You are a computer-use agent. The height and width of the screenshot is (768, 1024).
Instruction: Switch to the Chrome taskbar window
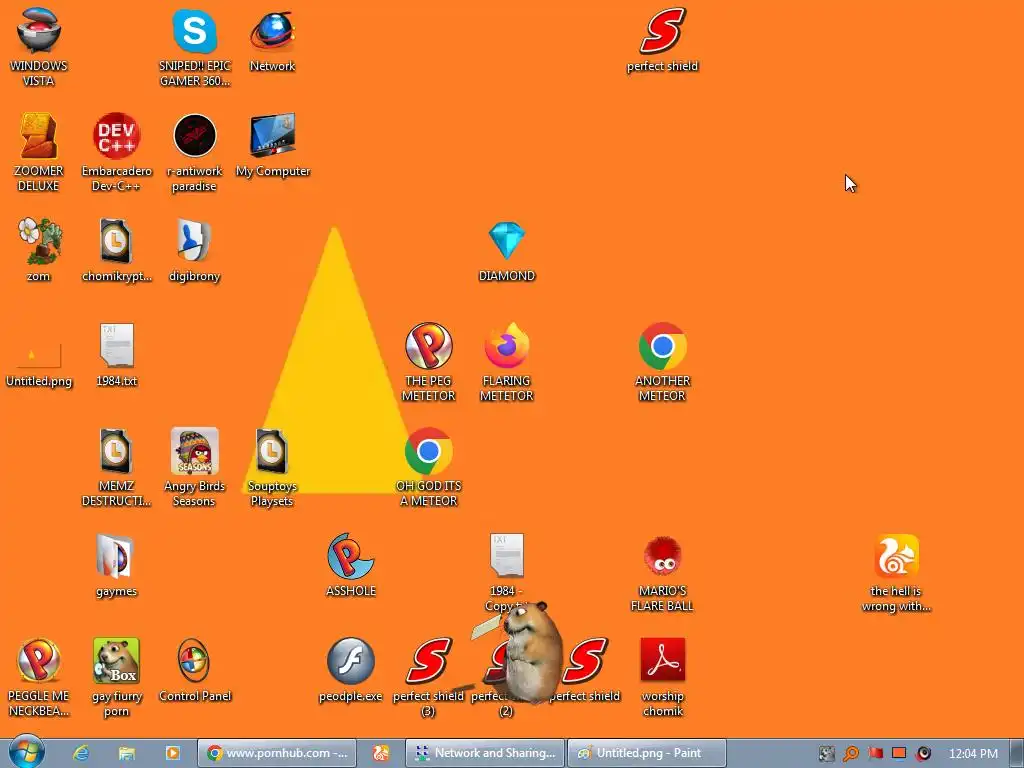277,753
